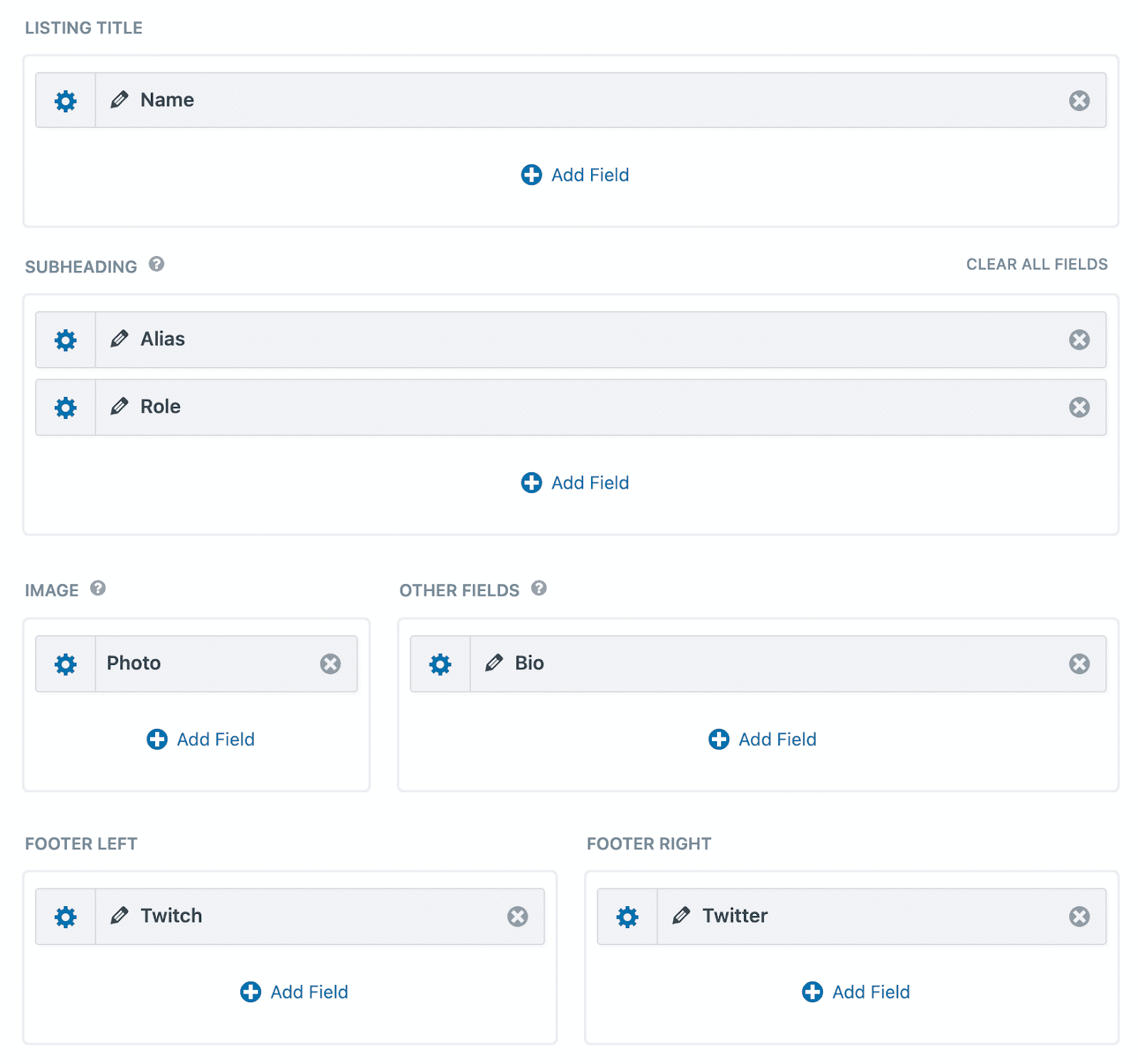Open settings gear for the Bio field
1138x1064 pixels.
point(440,664)
